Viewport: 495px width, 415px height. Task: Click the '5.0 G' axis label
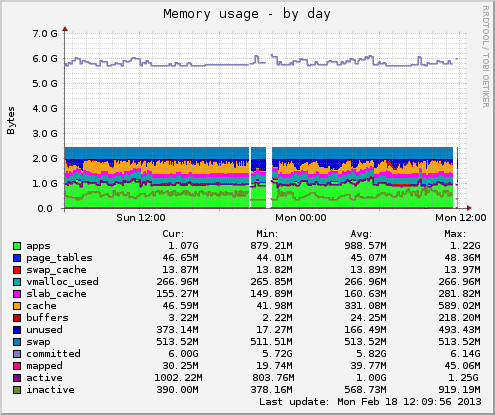coord(45,84)
